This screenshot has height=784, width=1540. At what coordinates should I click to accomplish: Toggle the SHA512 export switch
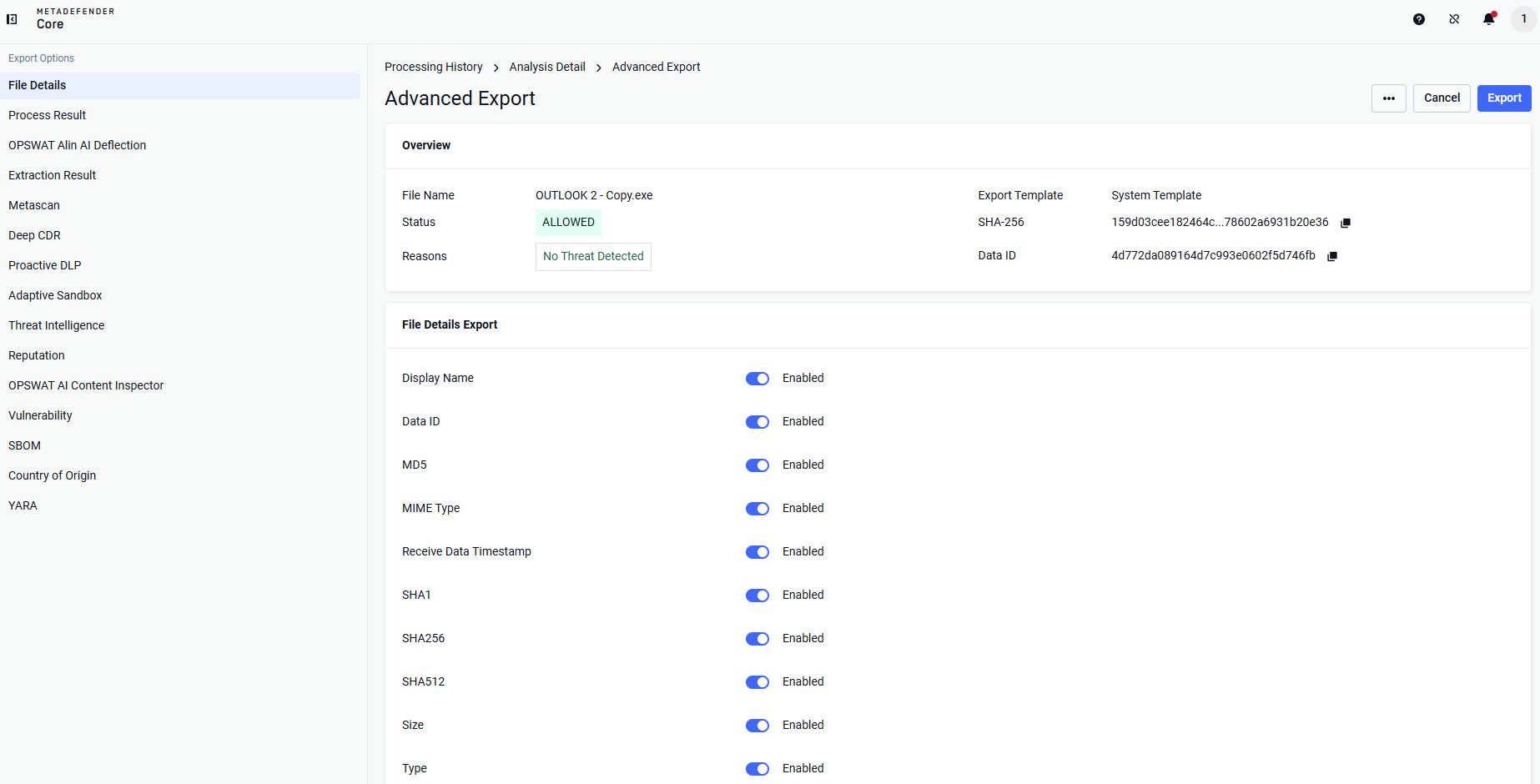click(x=757, y=682)
